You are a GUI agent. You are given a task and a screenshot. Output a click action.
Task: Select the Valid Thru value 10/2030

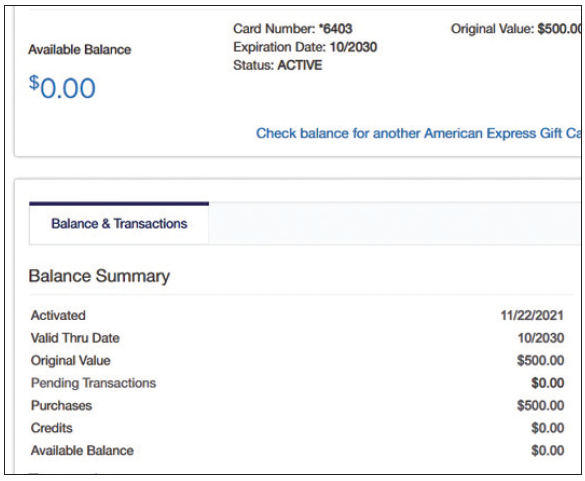coord(541,338)
